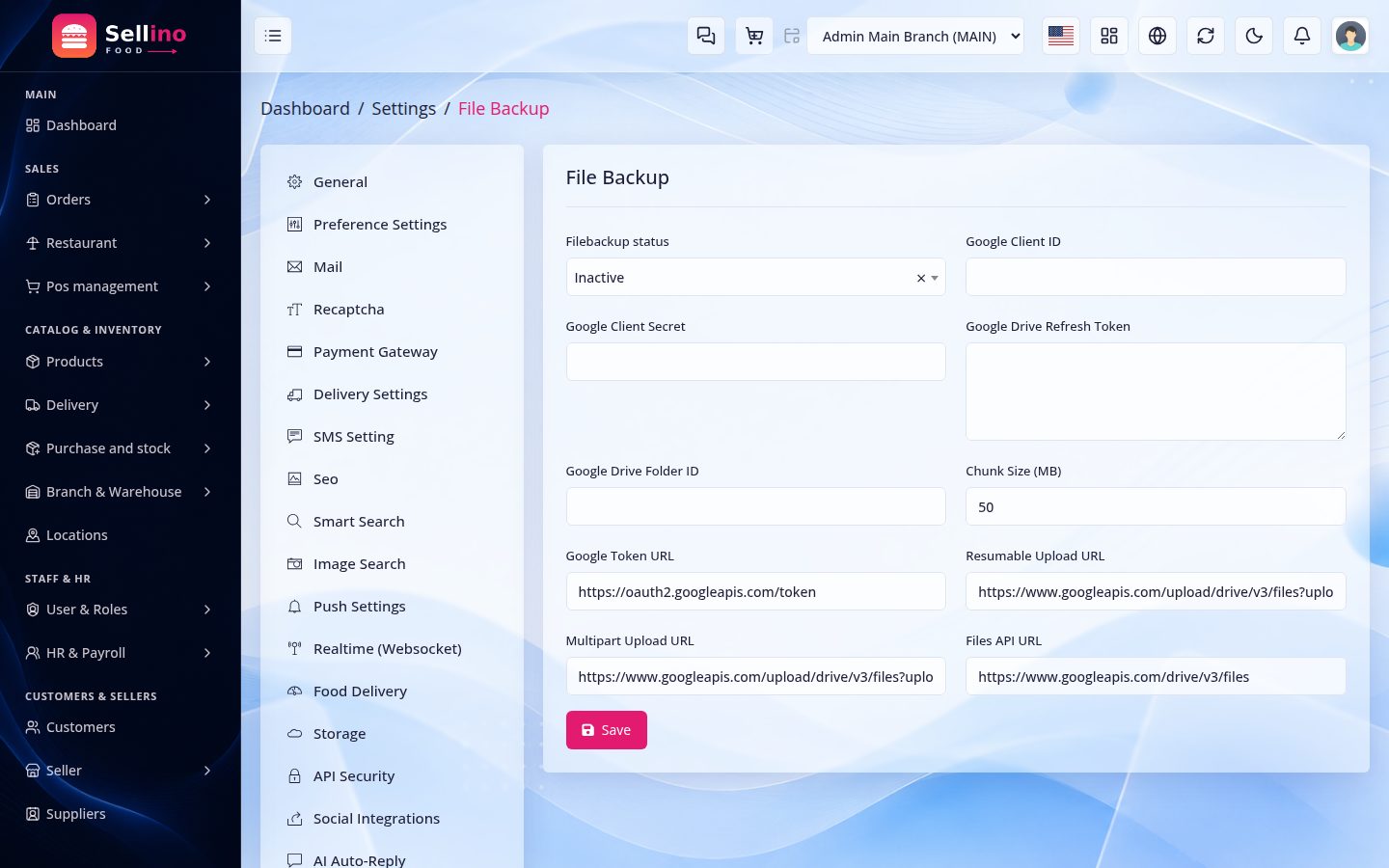Screen dimensions: 1389x868
Task: Open the user profile avatar
Action: [1350, 36]
